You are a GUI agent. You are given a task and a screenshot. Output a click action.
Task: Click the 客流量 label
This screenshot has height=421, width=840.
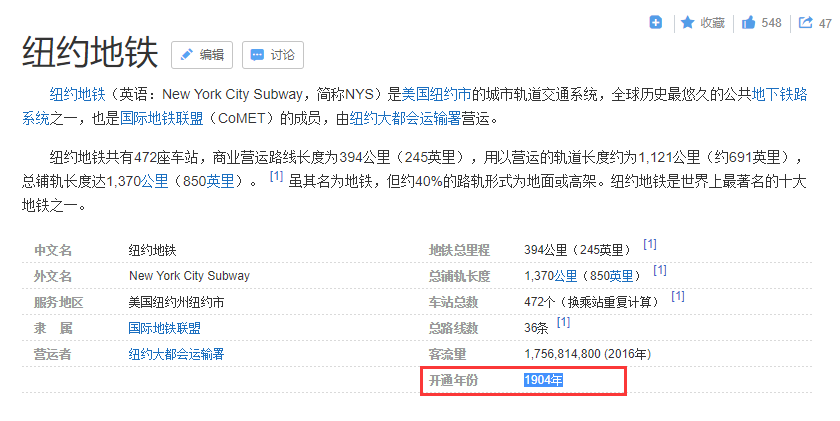click(x=447, y=354)
